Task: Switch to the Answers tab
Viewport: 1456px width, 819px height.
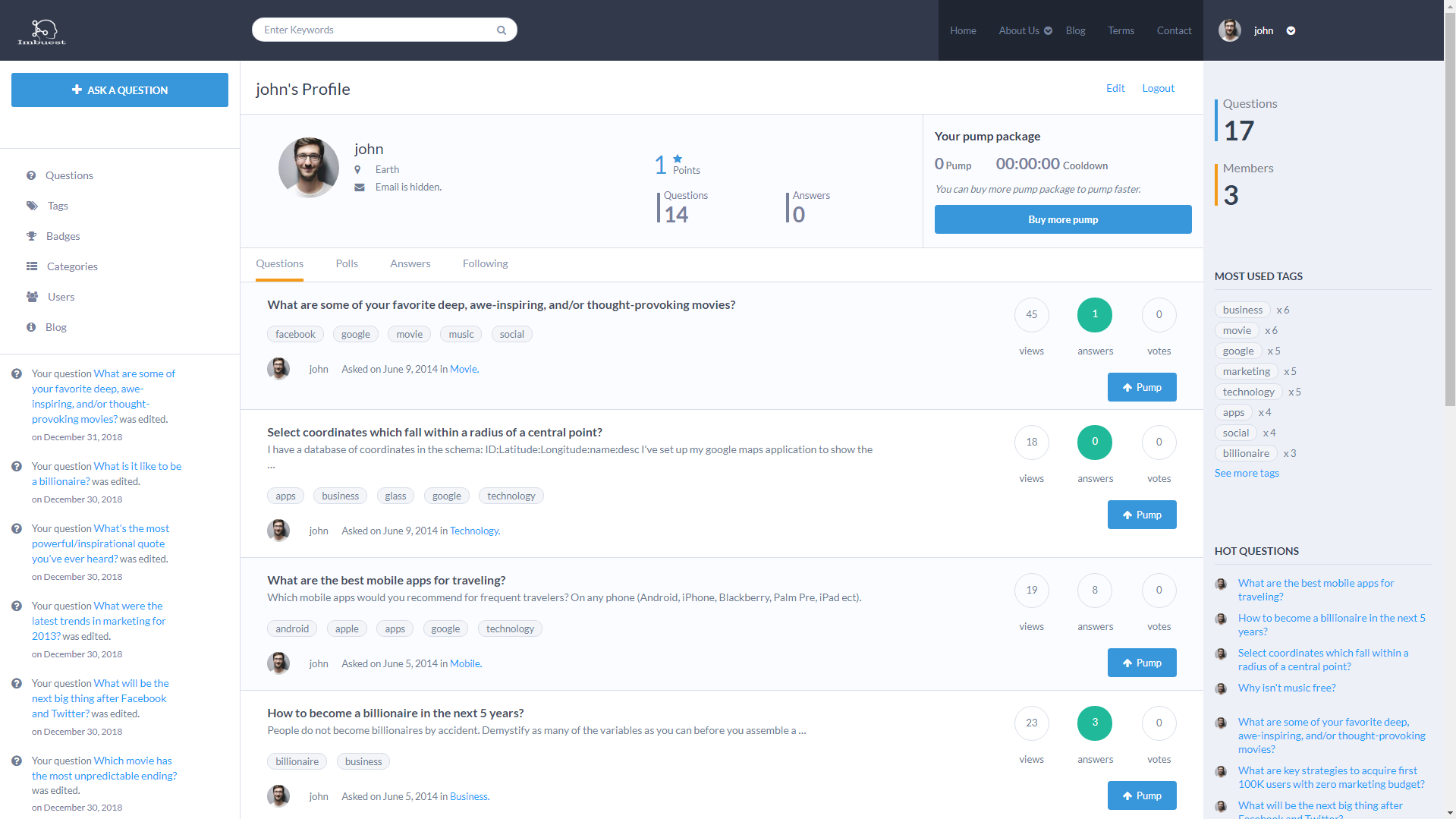Action: [410, 263]
